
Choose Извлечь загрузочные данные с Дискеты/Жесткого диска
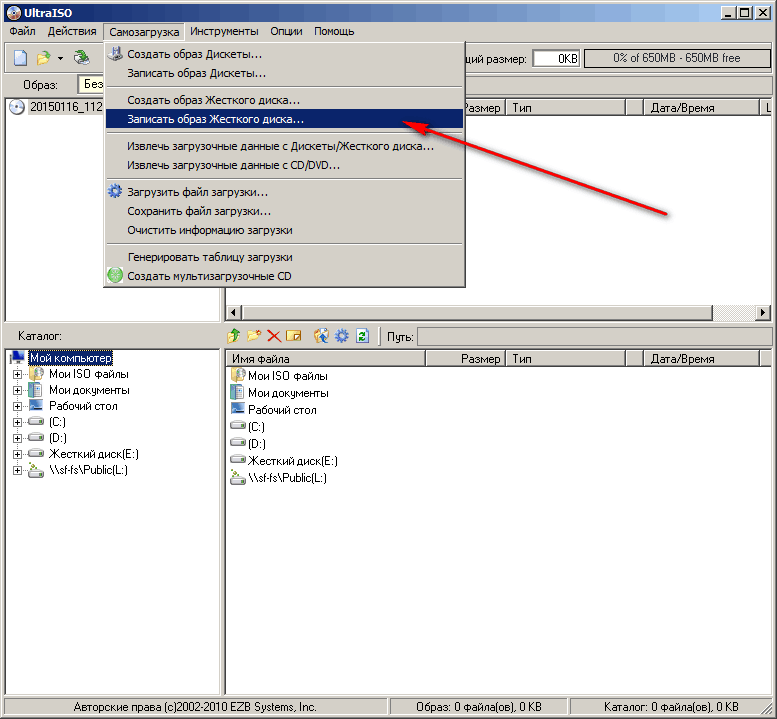tap(284, 146)
